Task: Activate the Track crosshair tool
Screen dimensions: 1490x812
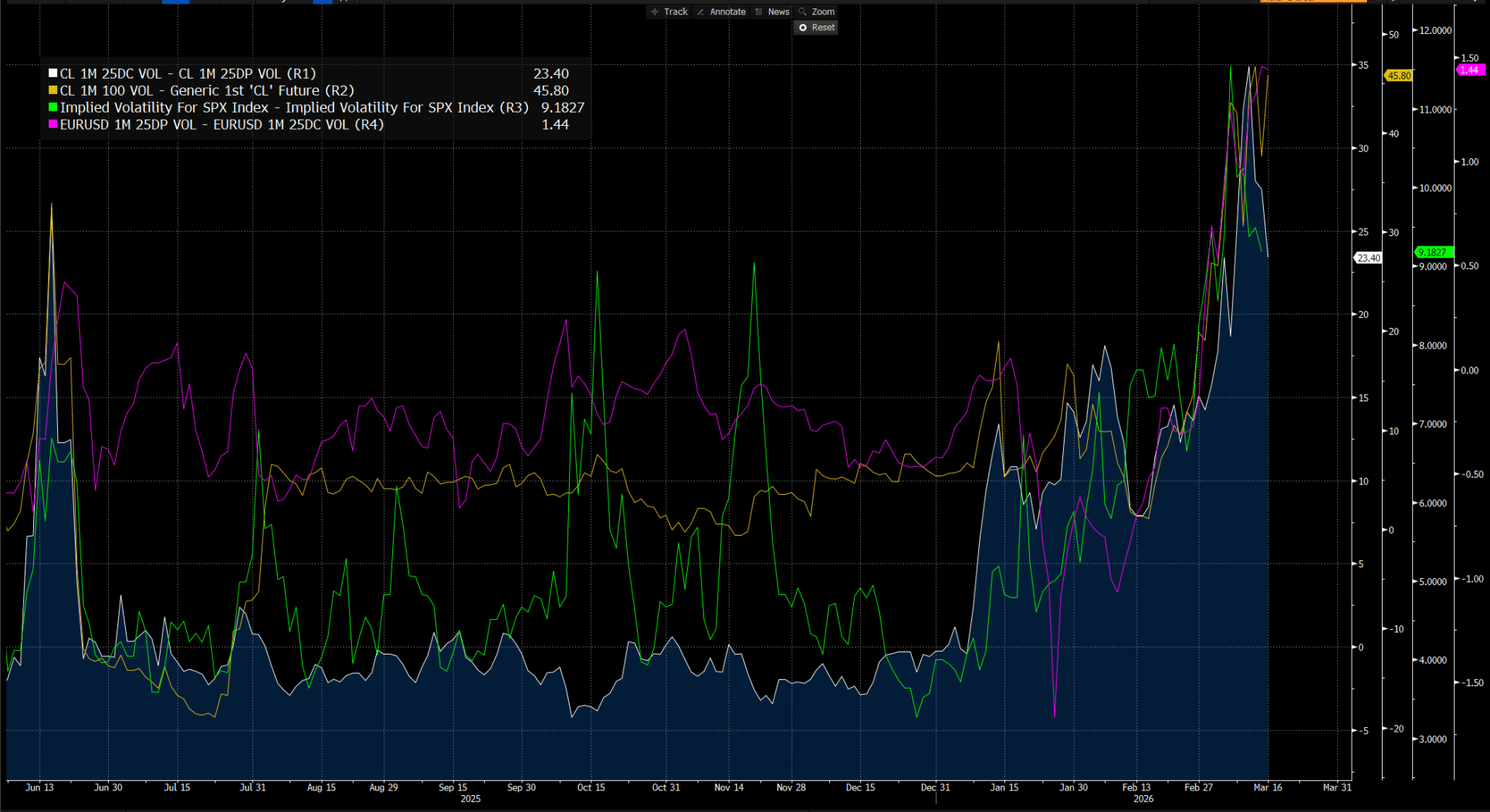Action: tap(669, 12)
